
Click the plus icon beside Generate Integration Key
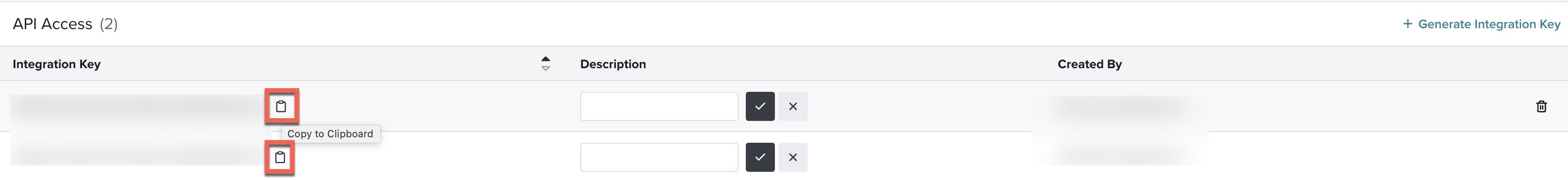point(1407,24)
